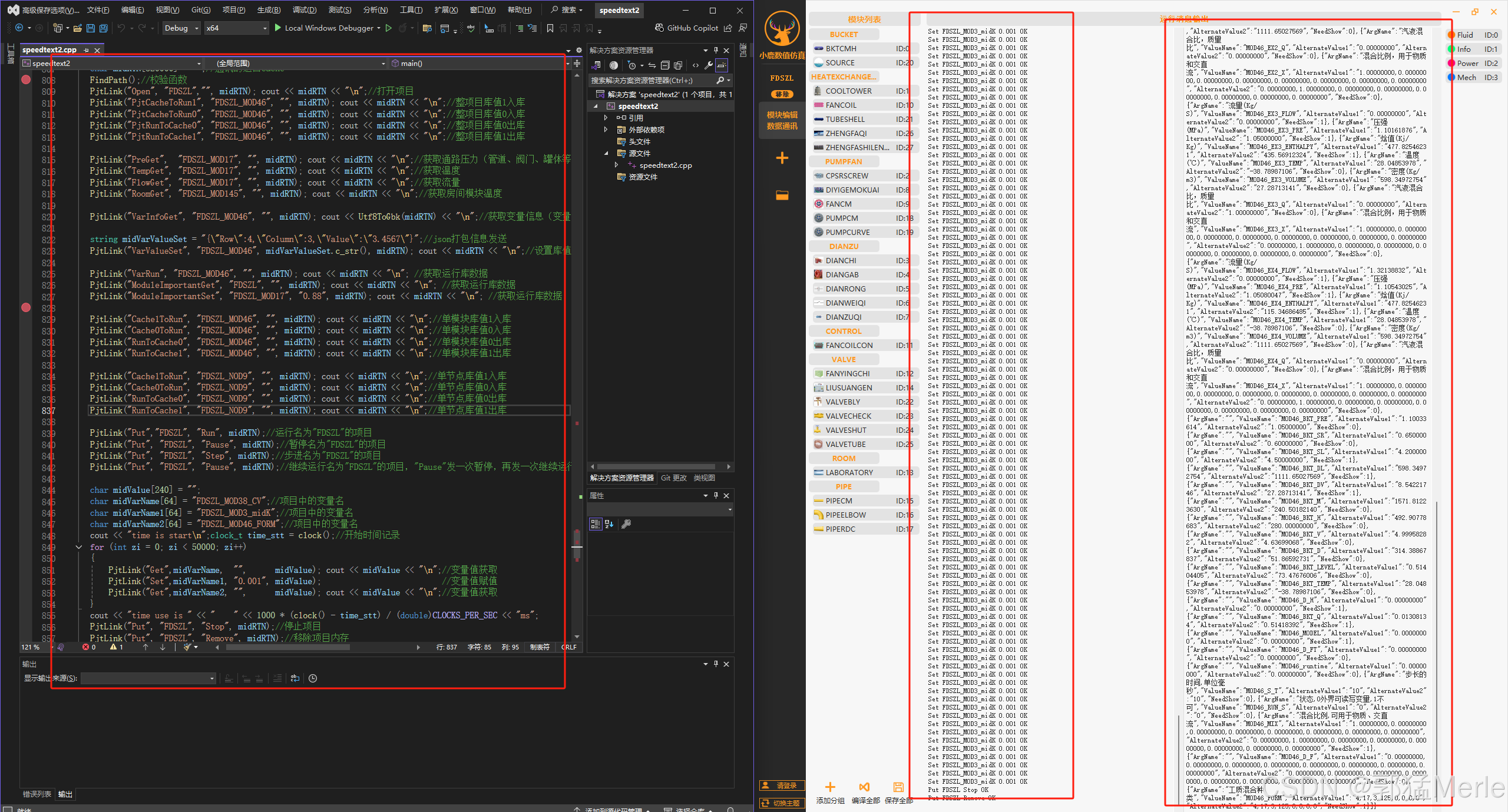Image resolution: width=1508 pixels, height=812 pixels.
Task: Open the main() member dropdown
Action: point(480,64)
